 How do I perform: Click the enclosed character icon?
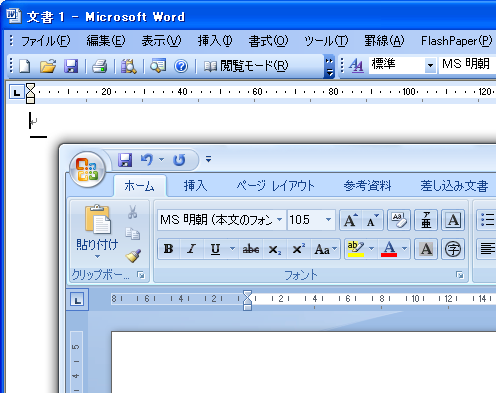(x=453, y=249)
